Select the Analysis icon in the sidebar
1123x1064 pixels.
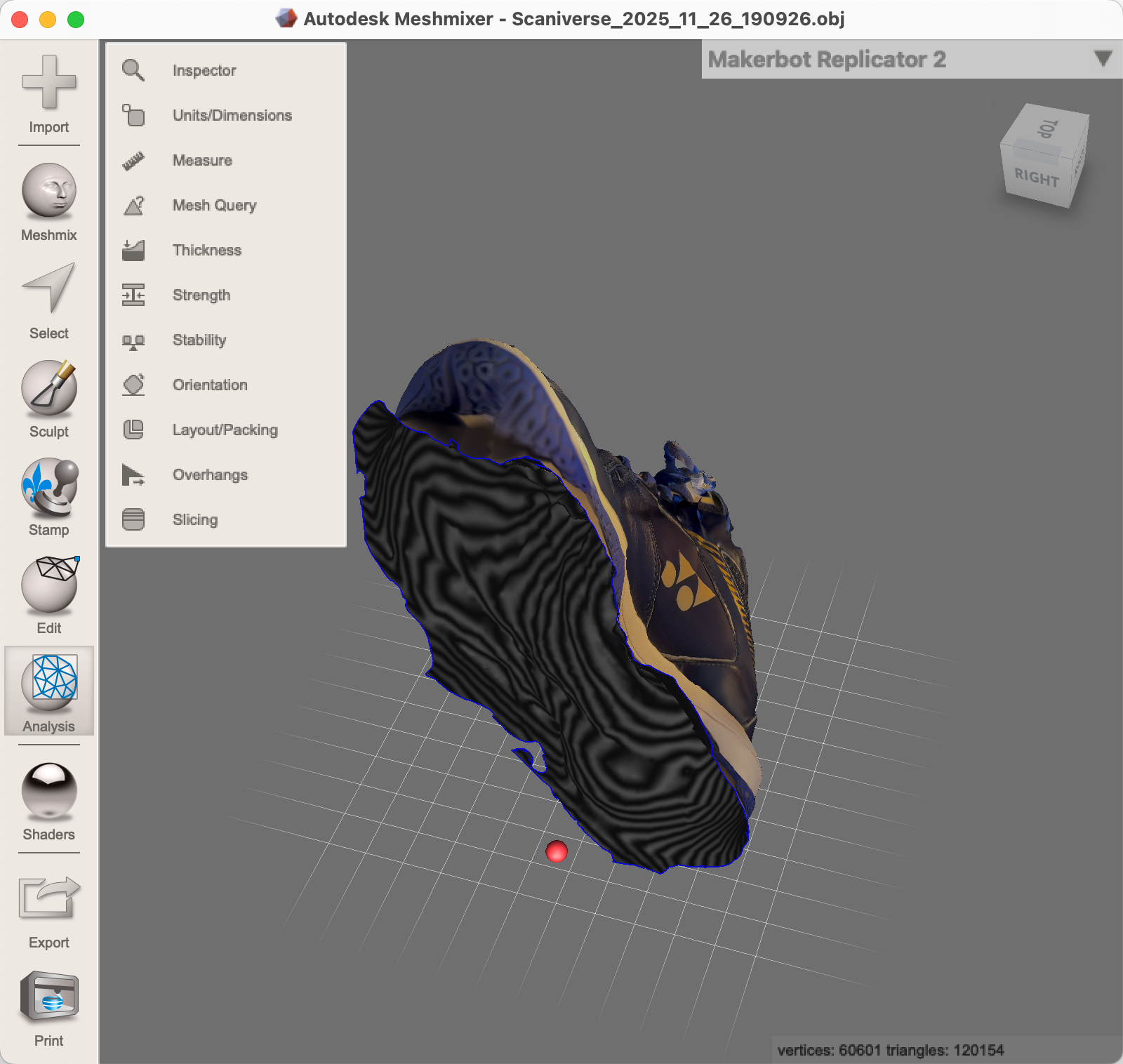48,691
